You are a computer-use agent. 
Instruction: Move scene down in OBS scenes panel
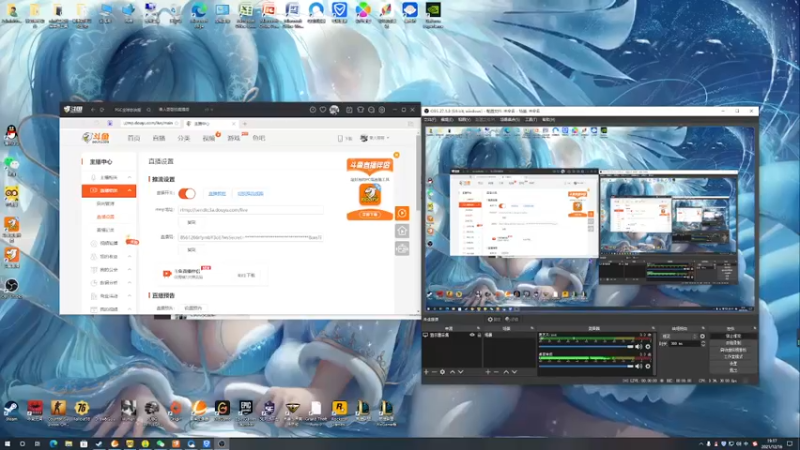pos(514,372)
